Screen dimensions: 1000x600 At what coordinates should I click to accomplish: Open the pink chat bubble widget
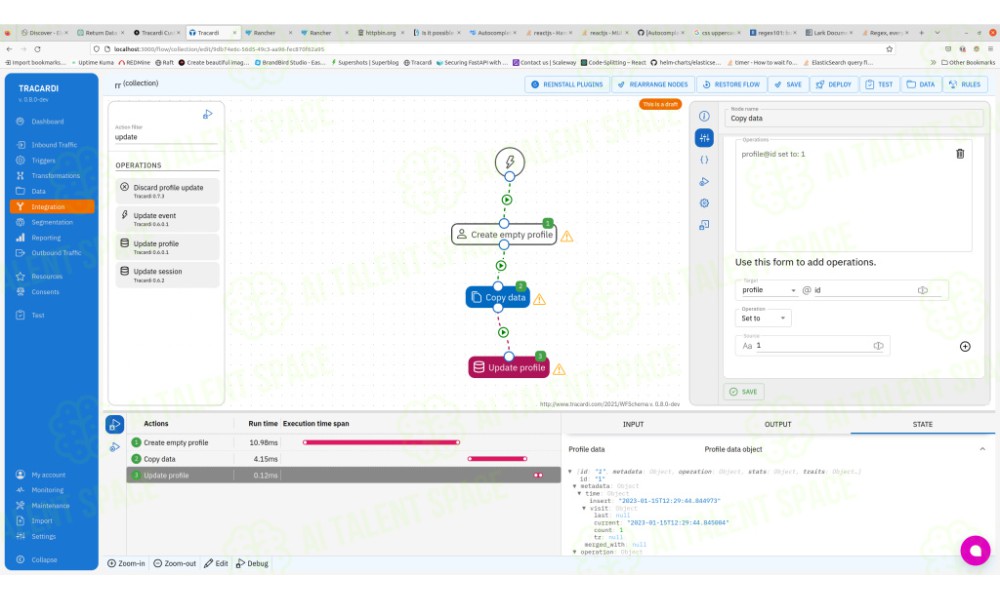tap(975, 550)
